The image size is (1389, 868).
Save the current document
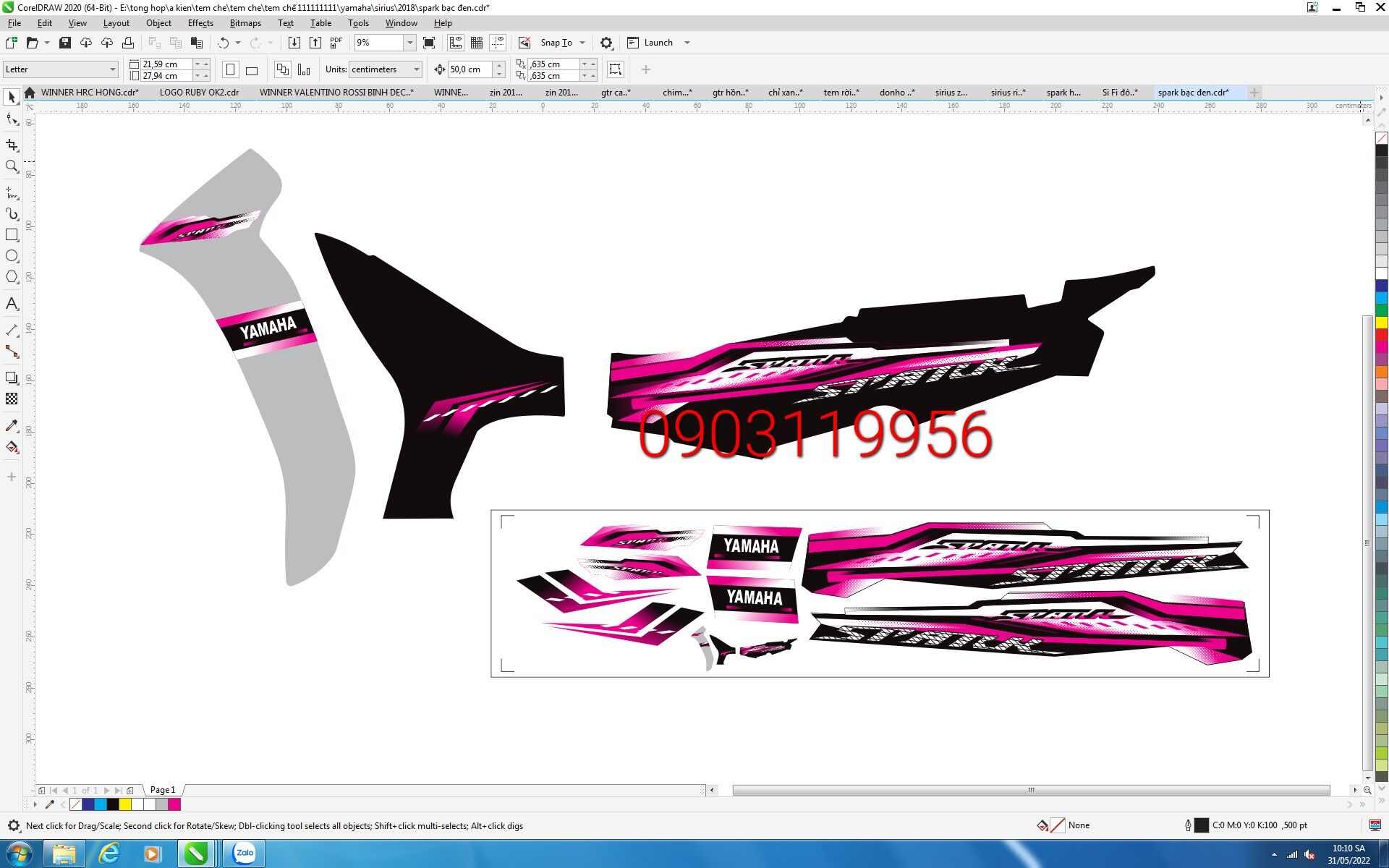point(64,43)
